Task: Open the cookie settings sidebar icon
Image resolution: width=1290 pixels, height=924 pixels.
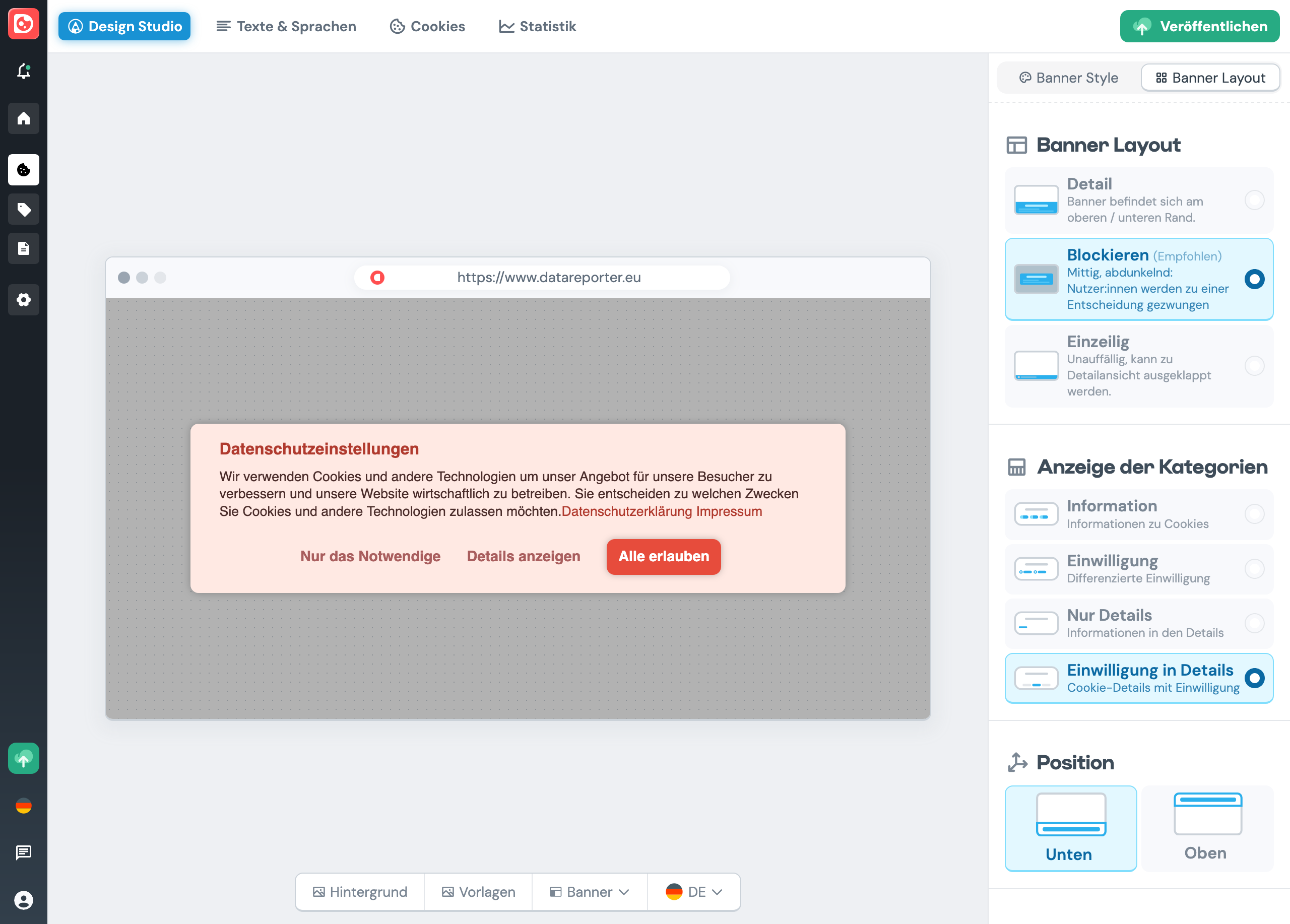Action: coord(23,170)
